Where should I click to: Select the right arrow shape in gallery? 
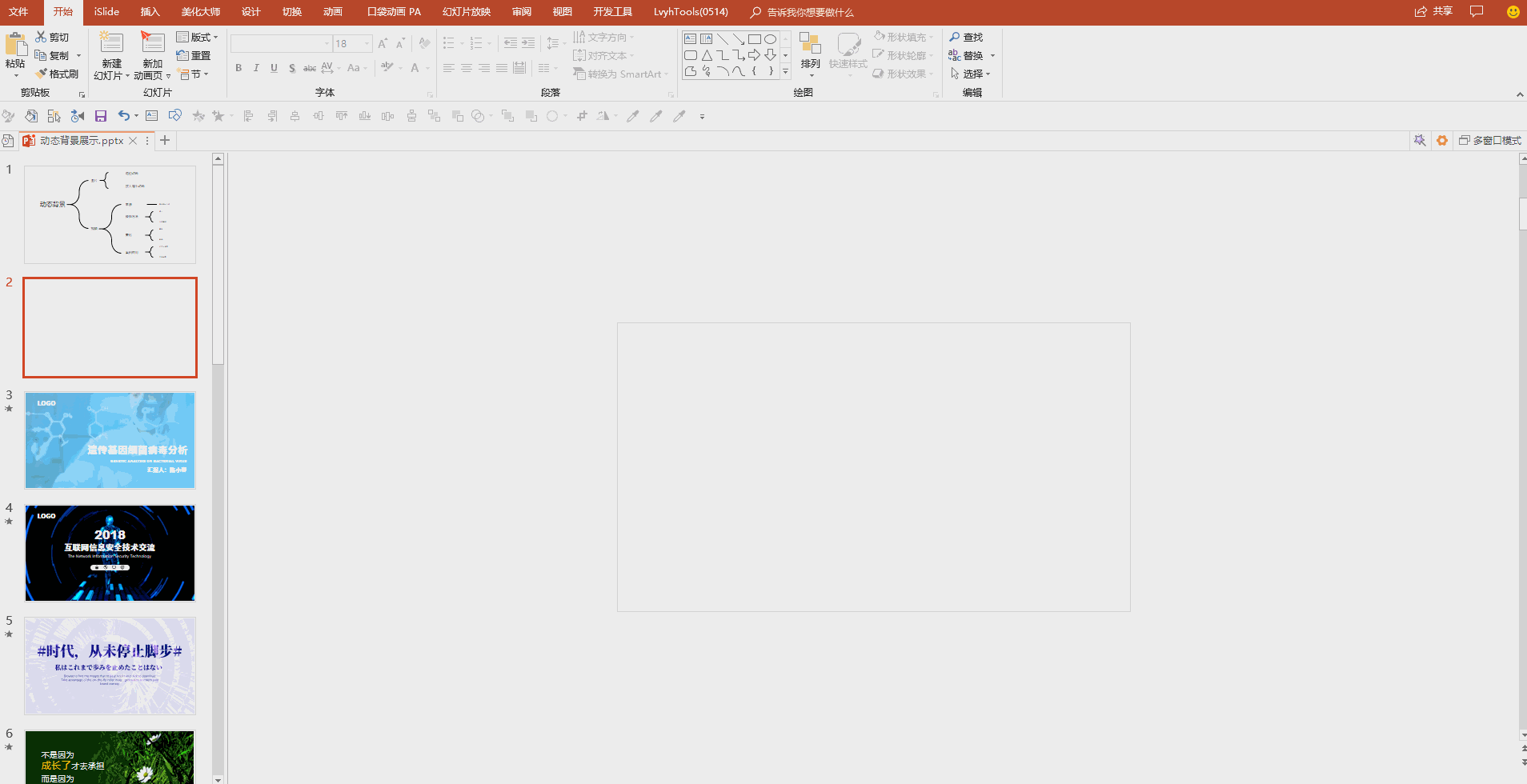(x=754, y=55)
